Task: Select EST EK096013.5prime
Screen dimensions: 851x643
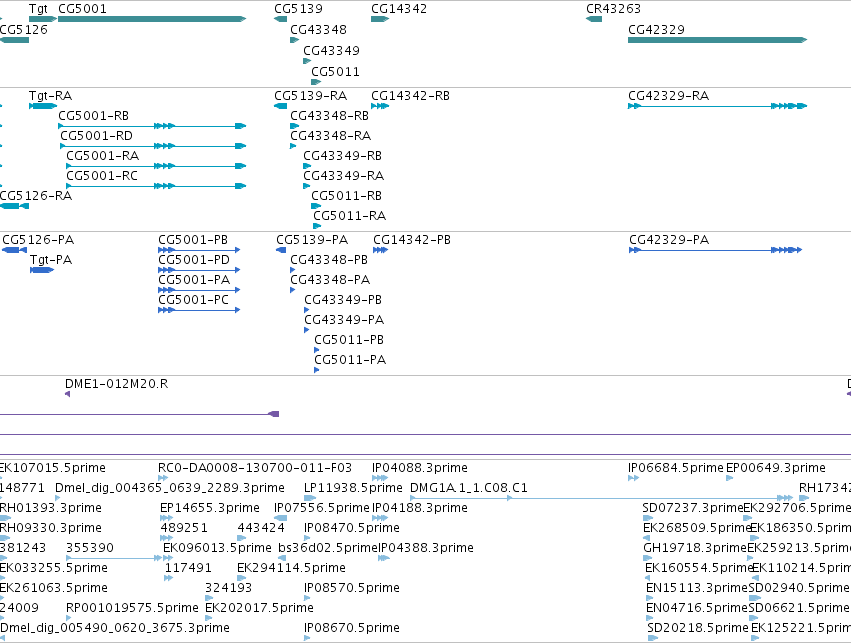Action: (x=217, y=548)
